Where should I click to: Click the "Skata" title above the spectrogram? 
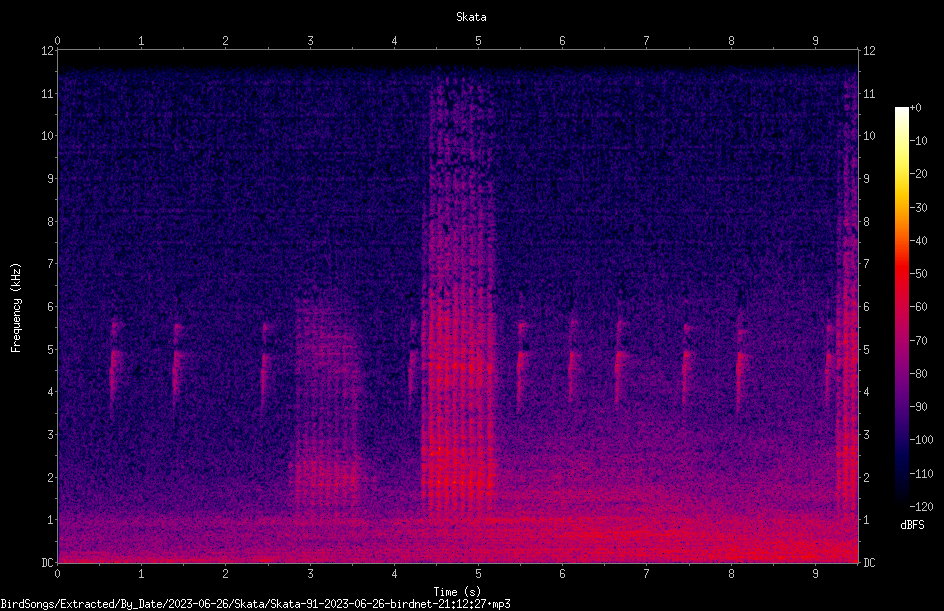471,17
